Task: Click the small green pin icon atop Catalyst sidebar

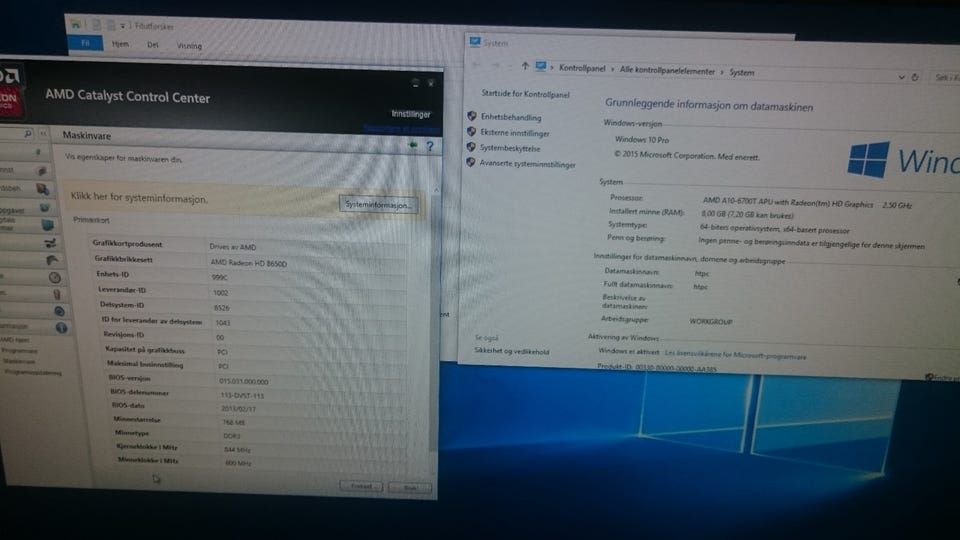Action: pyautogui.click(x=38, y=151)
